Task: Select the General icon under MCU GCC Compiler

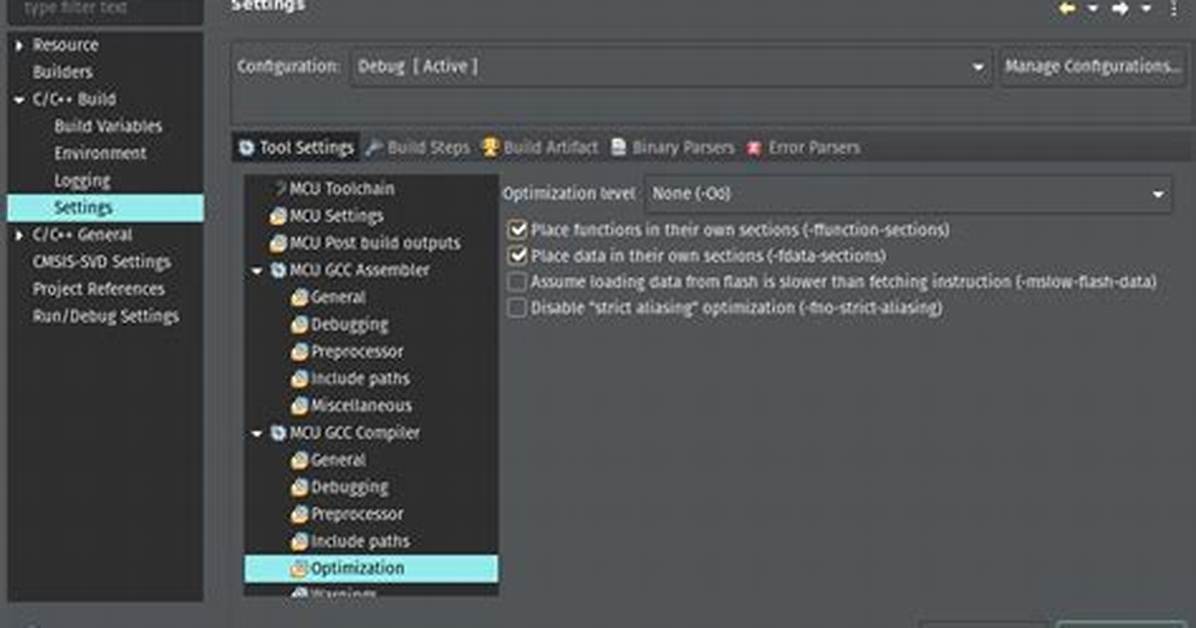Action: click(300, 460)
